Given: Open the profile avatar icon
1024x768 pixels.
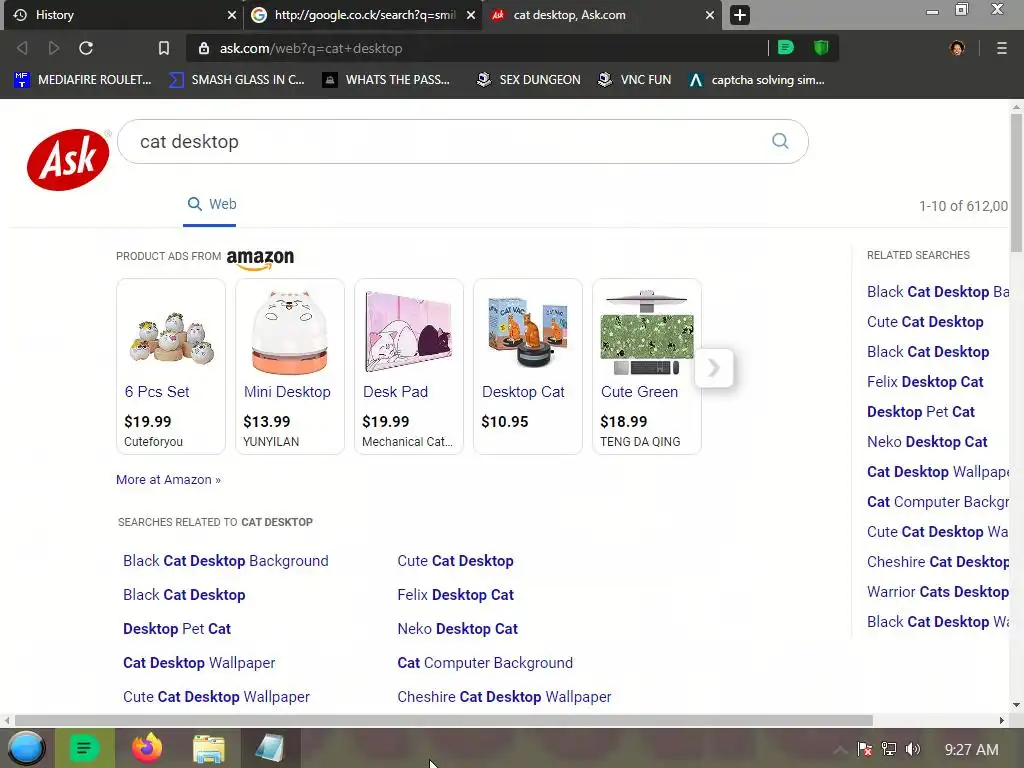Looking at the screenshot, I should (x=957, y=48).
